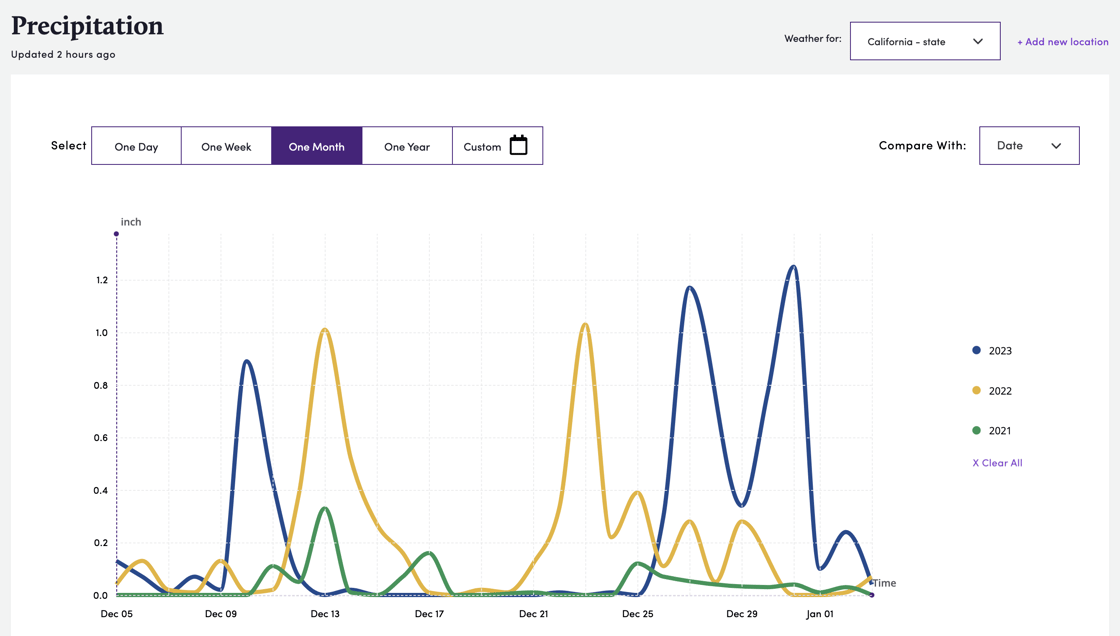Image resolution: width=1120 pixels, height=636 pixels.
Task: Click the Weather for: label
Action: (x=813, y=39)
